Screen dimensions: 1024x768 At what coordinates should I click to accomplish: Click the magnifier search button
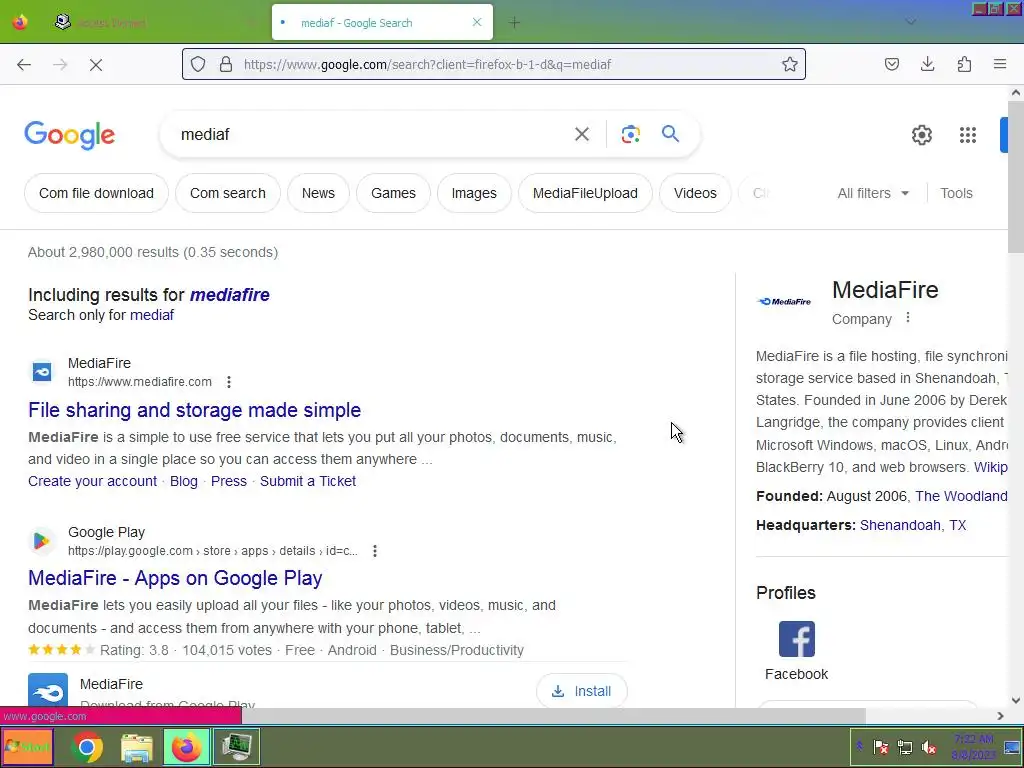(x=670, y=134)
